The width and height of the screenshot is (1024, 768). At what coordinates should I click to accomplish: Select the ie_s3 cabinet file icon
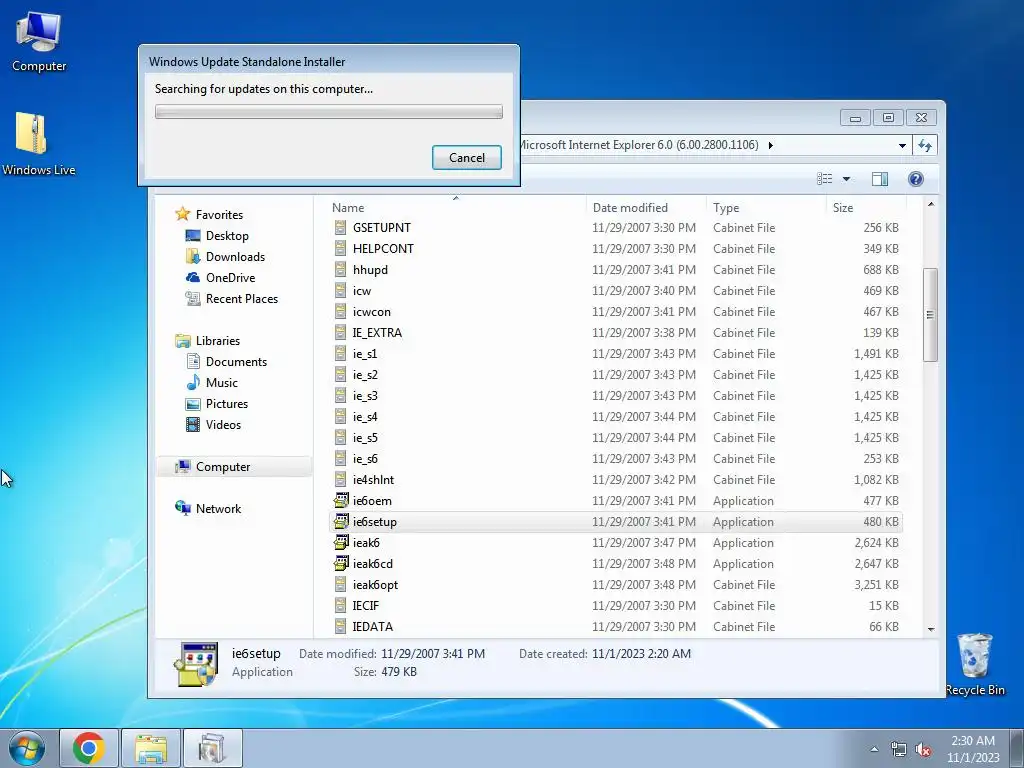(340, 396)
